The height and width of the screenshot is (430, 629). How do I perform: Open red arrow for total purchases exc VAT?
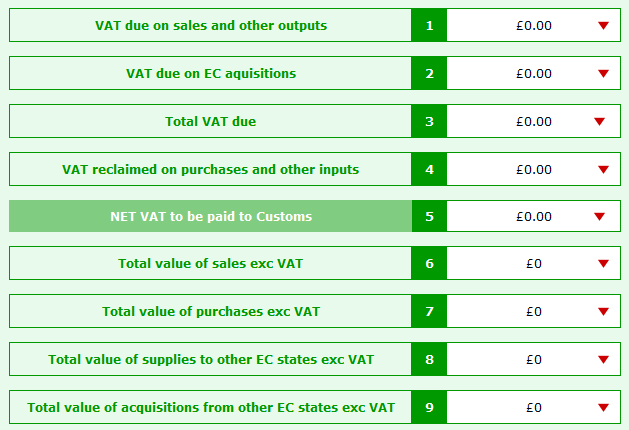603,312
